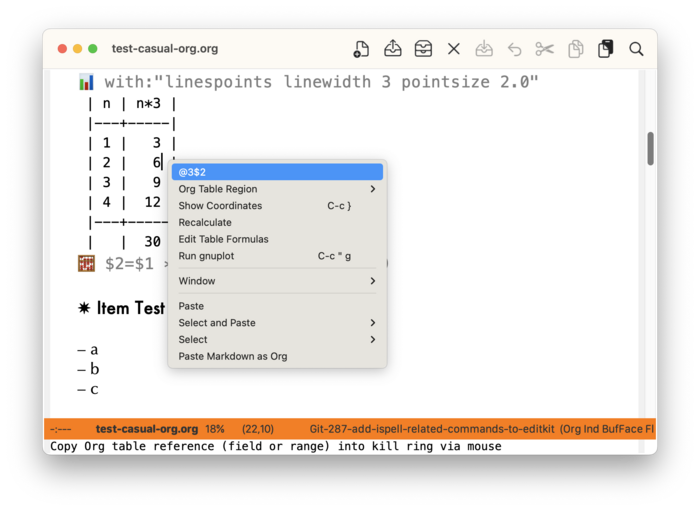Click the green zoom window button

coord(92,49)
